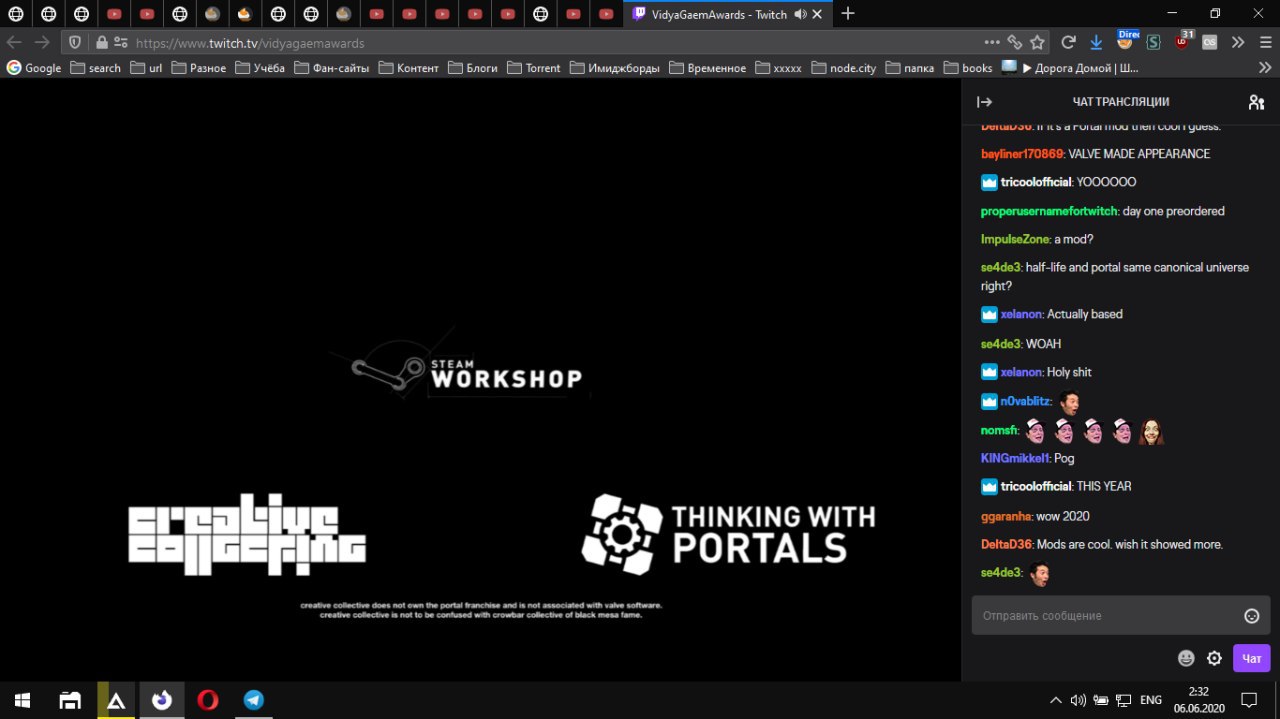Image resolution: width=1280 pixels, height=719 pixels.
Task: Click username nomsfi in chat
Action: (998, 430)
